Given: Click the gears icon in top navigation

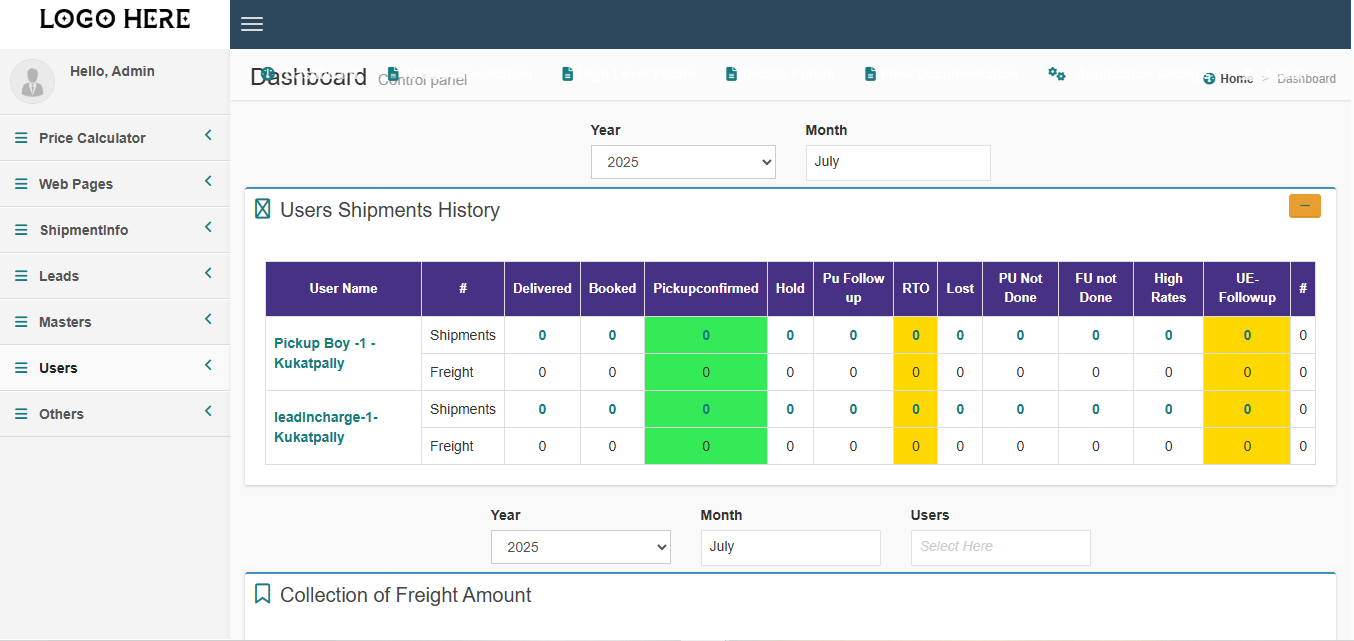Looking at the screenshot, I should [x=1056, y=74].
